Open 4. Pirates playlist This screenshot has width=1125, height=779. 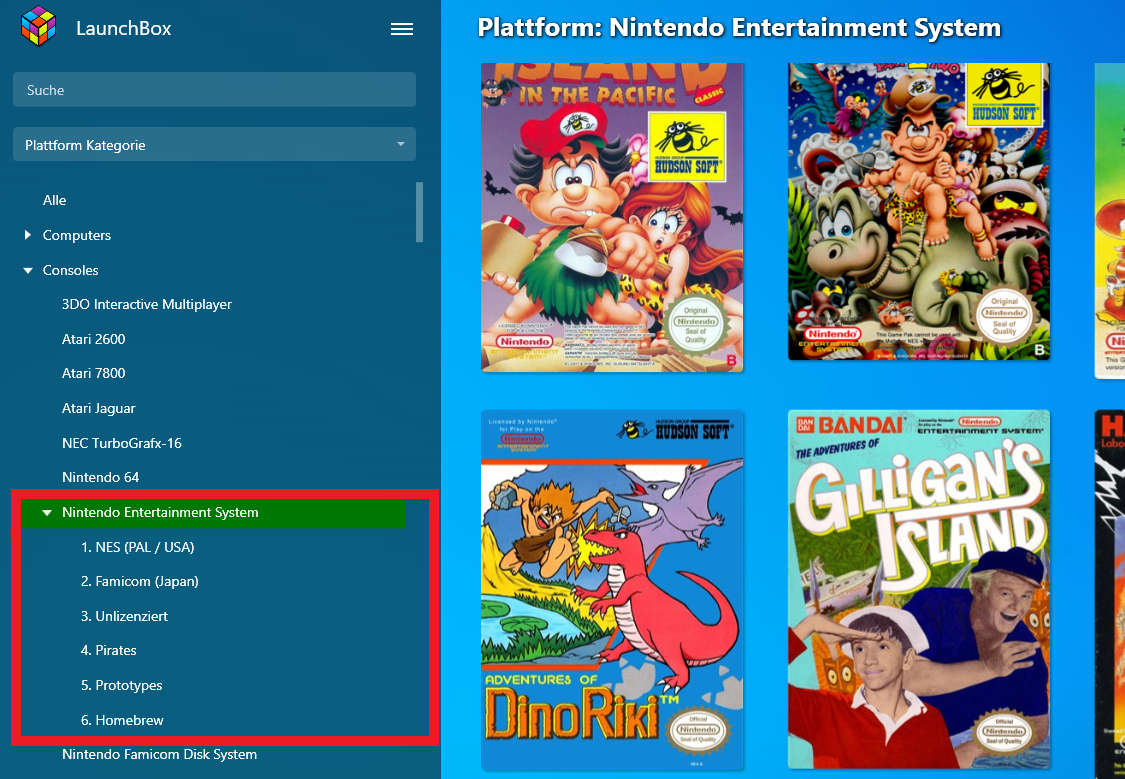click(x=108, y=651)
